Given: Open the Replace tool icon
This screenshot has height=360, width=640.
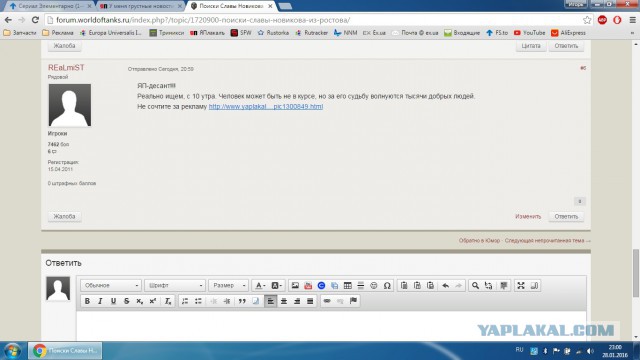Looking at the screenshot, I should 488,285.
